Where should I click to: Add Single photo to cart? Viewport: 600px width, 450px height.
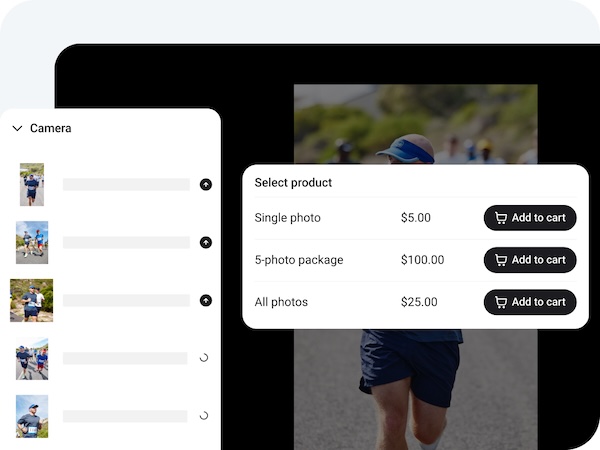(530, 218)
